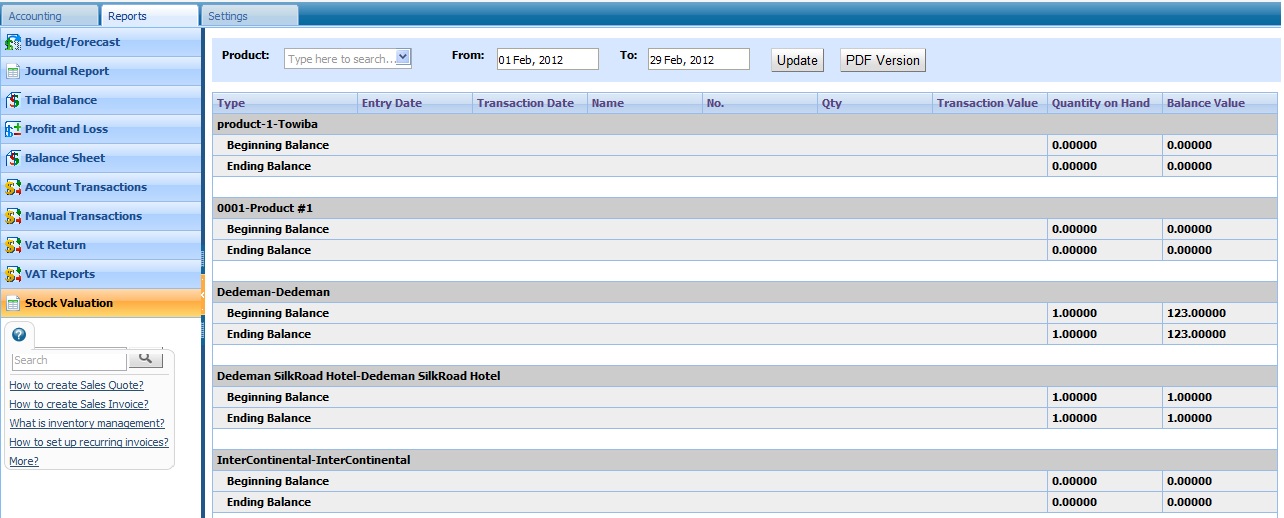This screenshot has height=518, width=1284.
Task: Click the Journal Report icon
Action: click(x=13, y=72)
